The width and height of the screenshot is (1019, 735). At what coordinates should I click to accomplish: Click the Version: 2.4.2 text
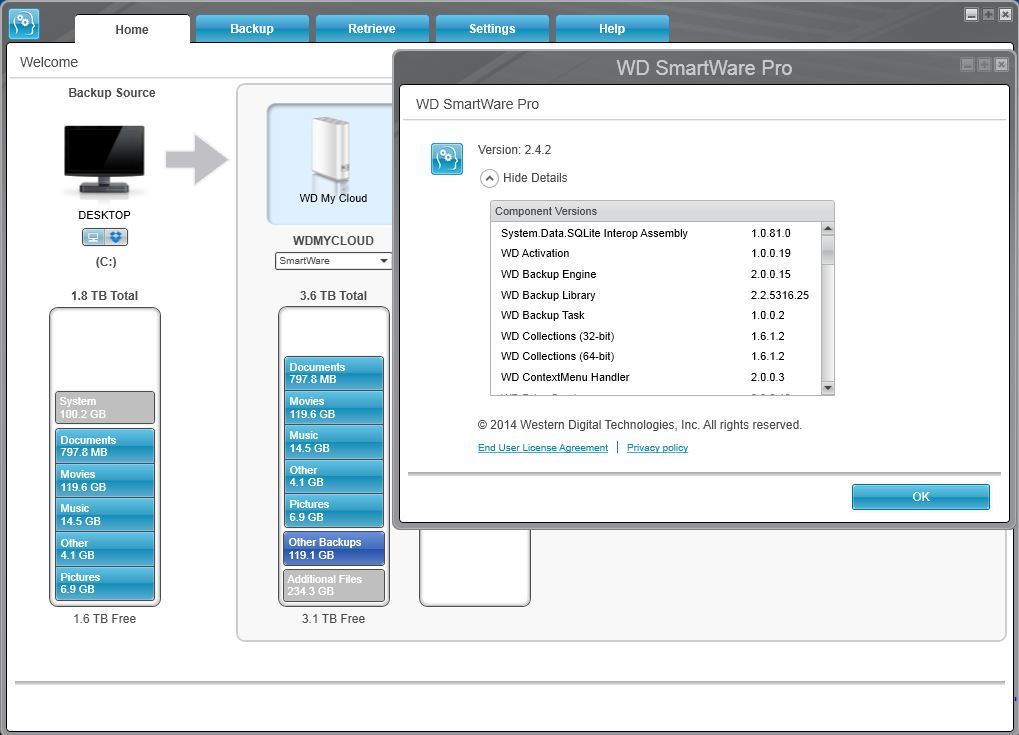(514, 150)
